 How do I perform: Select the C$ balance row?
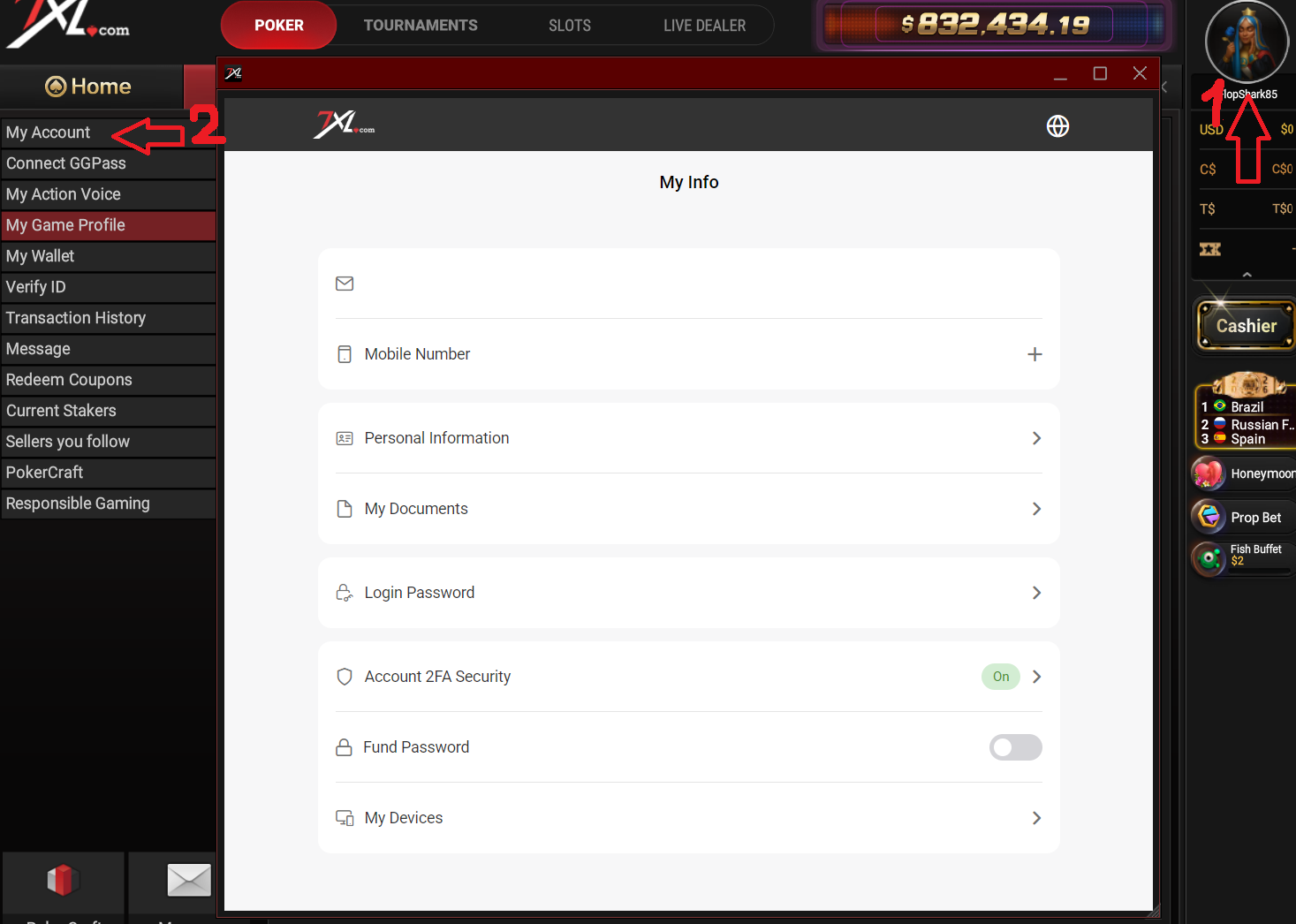point(1246,169)
